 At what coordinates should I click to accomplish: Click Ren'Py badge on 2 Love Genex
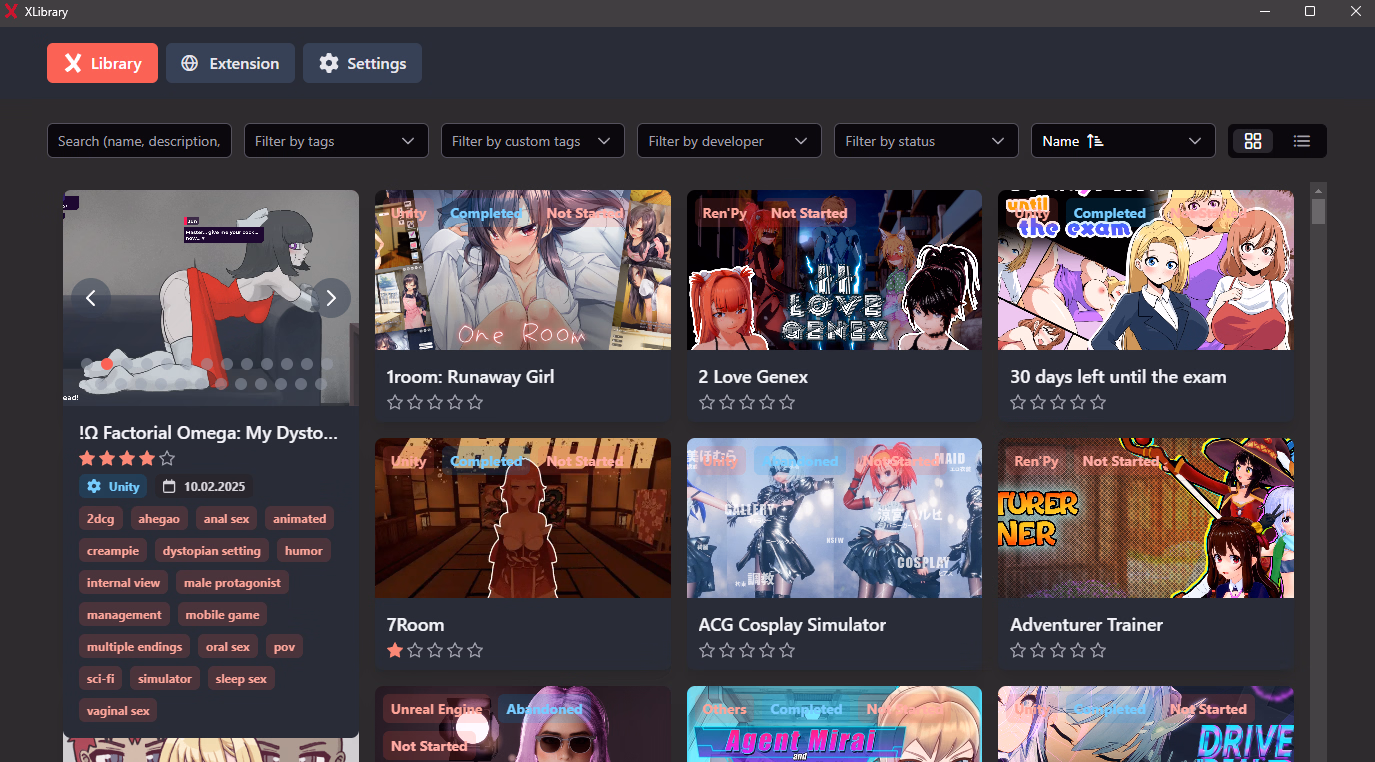[725, 213]
